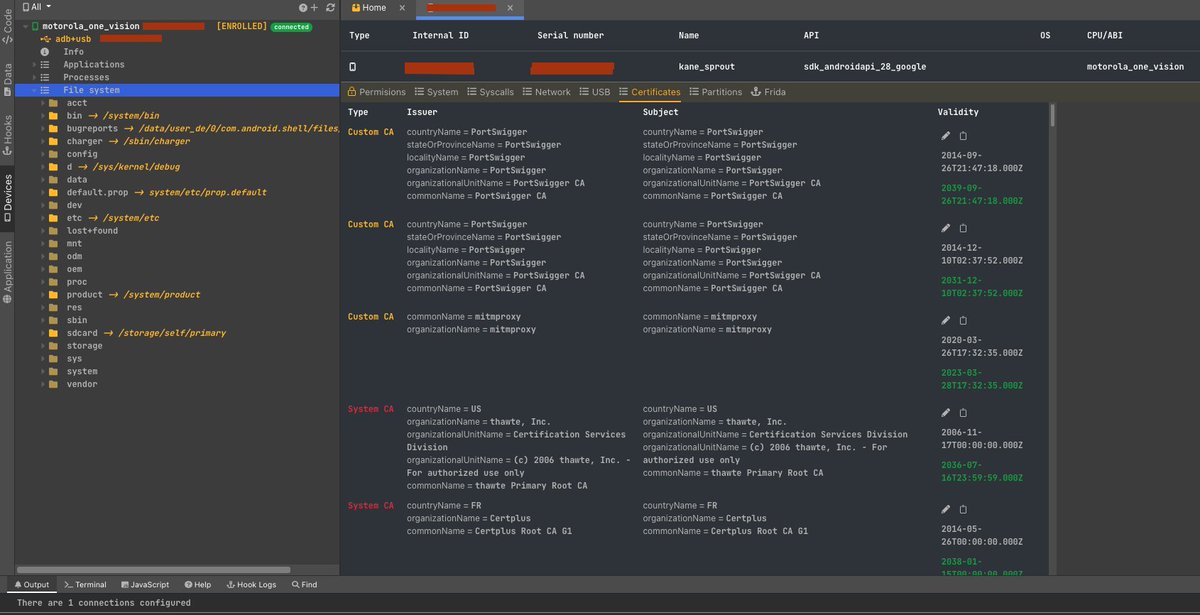Click the default.prop folder icon

[55, 192]
